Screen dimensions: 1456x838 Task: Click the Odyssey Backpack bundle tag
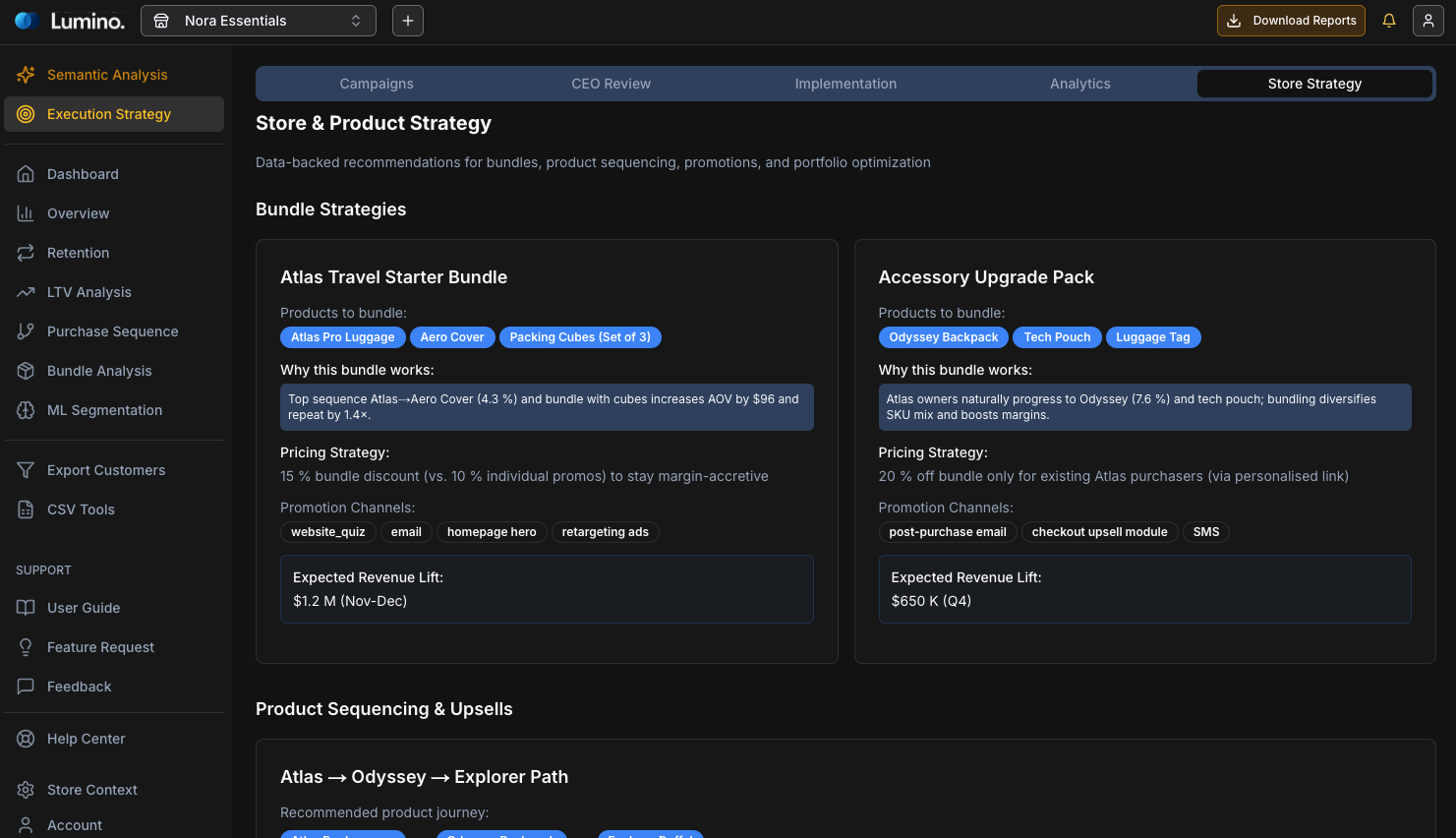point(943,337)
